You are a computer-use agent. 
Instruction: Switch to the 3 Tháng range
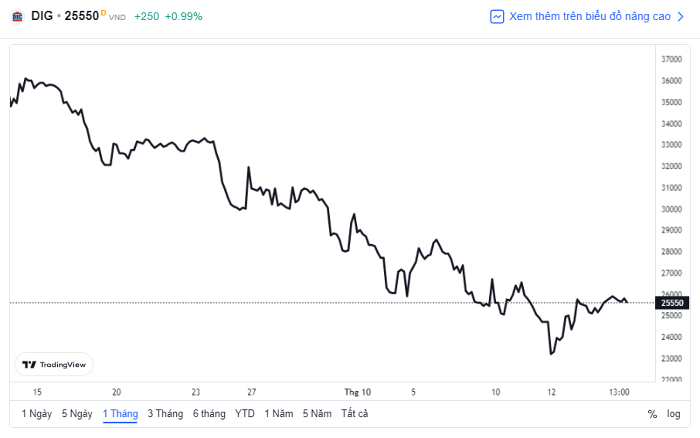coord(165,414)
